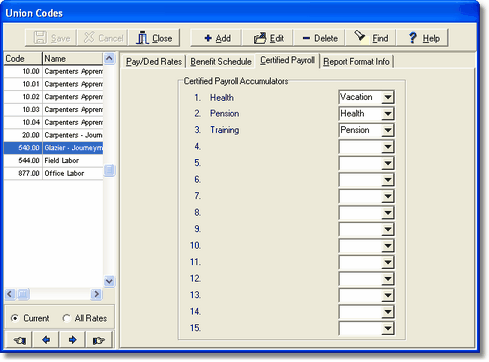Click the Pension accumulator label on row 2
Image resolution: width=489 pixels, height=362 pixels.
click(224, 114)
